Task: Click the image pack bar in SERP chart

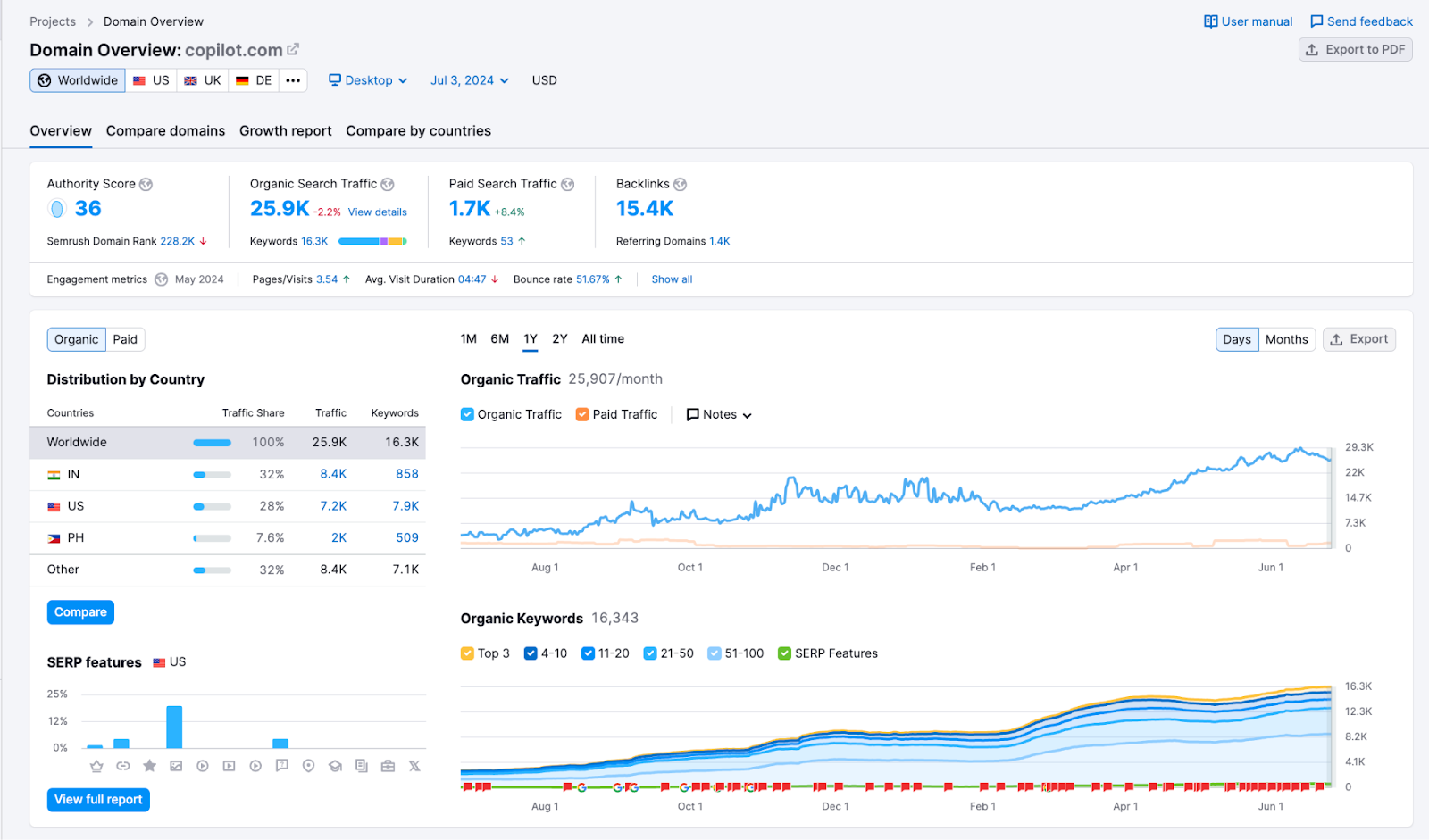Action: tap(174, 727)
